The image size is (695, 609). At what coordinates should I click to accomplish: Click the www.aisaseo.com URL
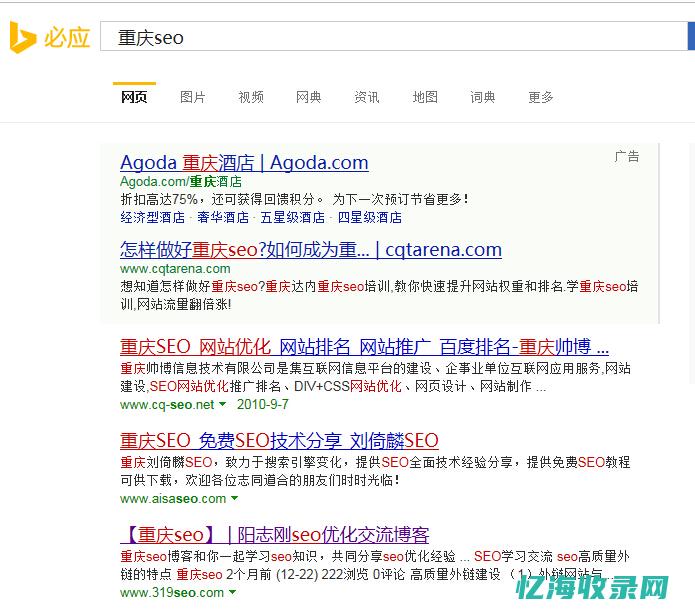pos(173,499)
